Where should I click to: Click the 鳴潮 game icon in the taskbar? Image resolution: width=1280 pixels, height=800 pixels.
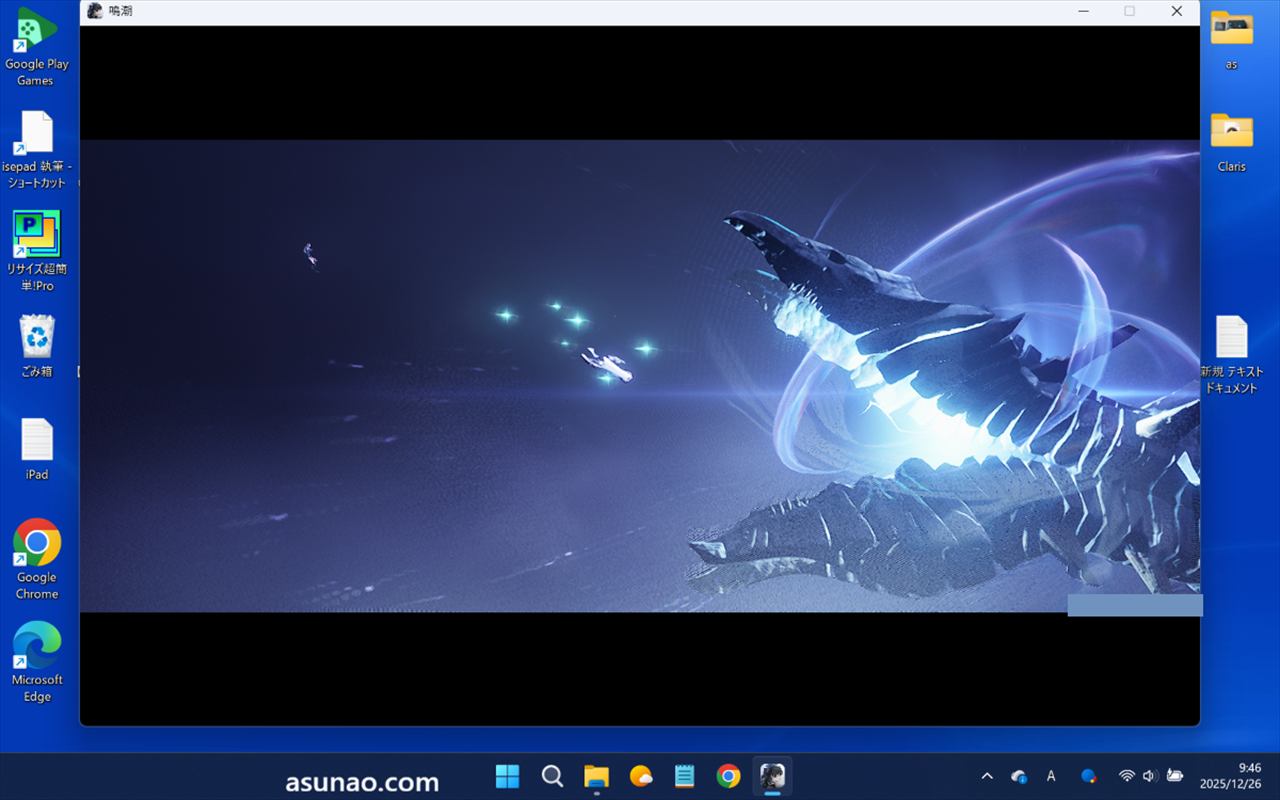pyautogui.click(x=772, y=776)
